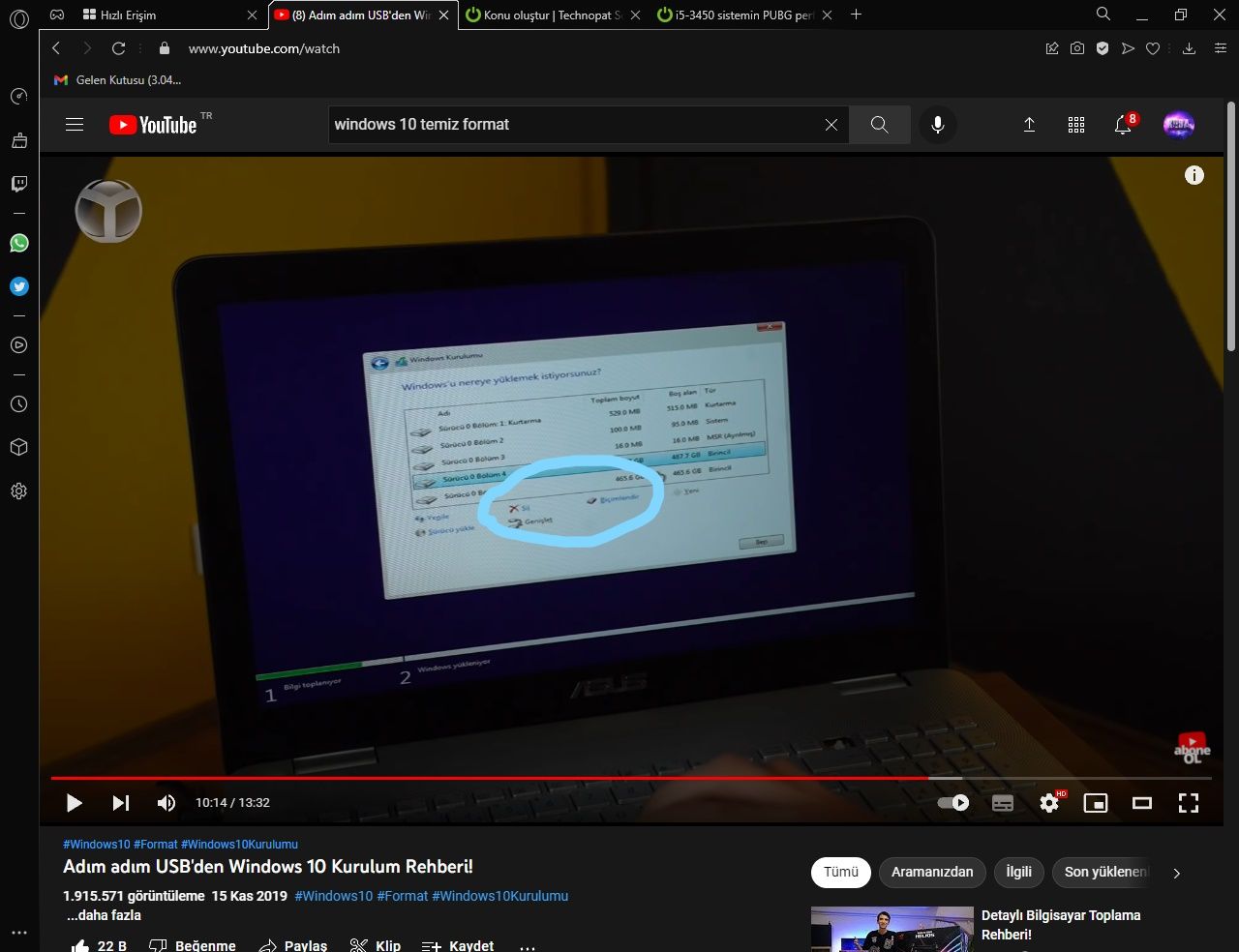1239x952 pixels.
Task: Select the İlgili filter chip
Action: click(1018, 873)
